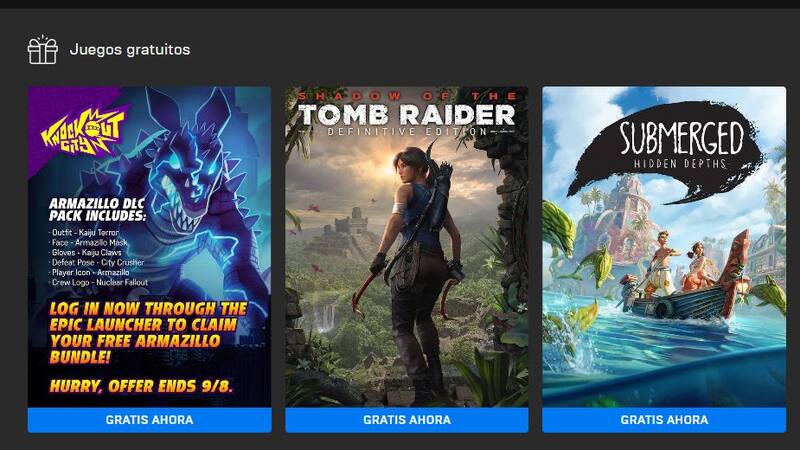Click Gratis Ahora under Submerged
This screenshot has width=800, height=450.
pos(664,420)
